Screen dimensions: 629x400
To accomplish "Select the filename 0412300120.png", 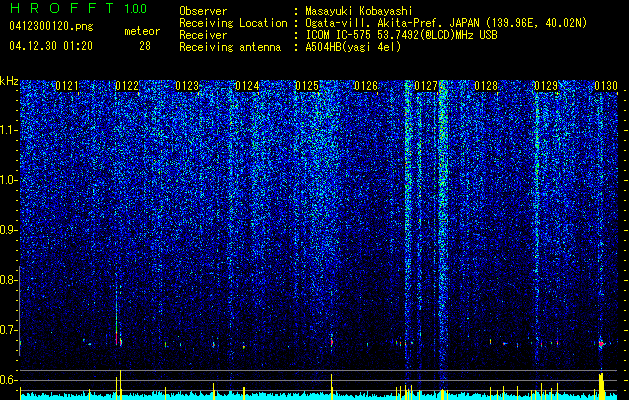I will (51, 26).
